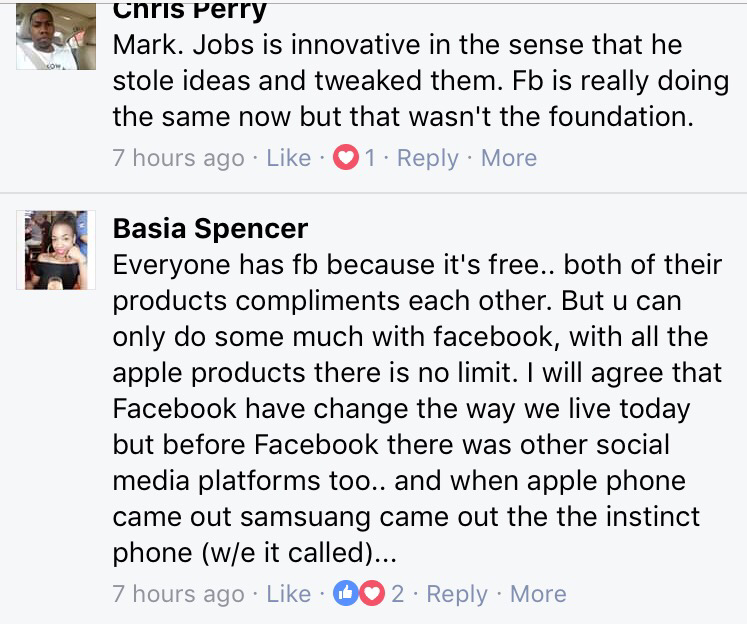Reply to Chris Perry's comment
747x624 pixels.
428,158
